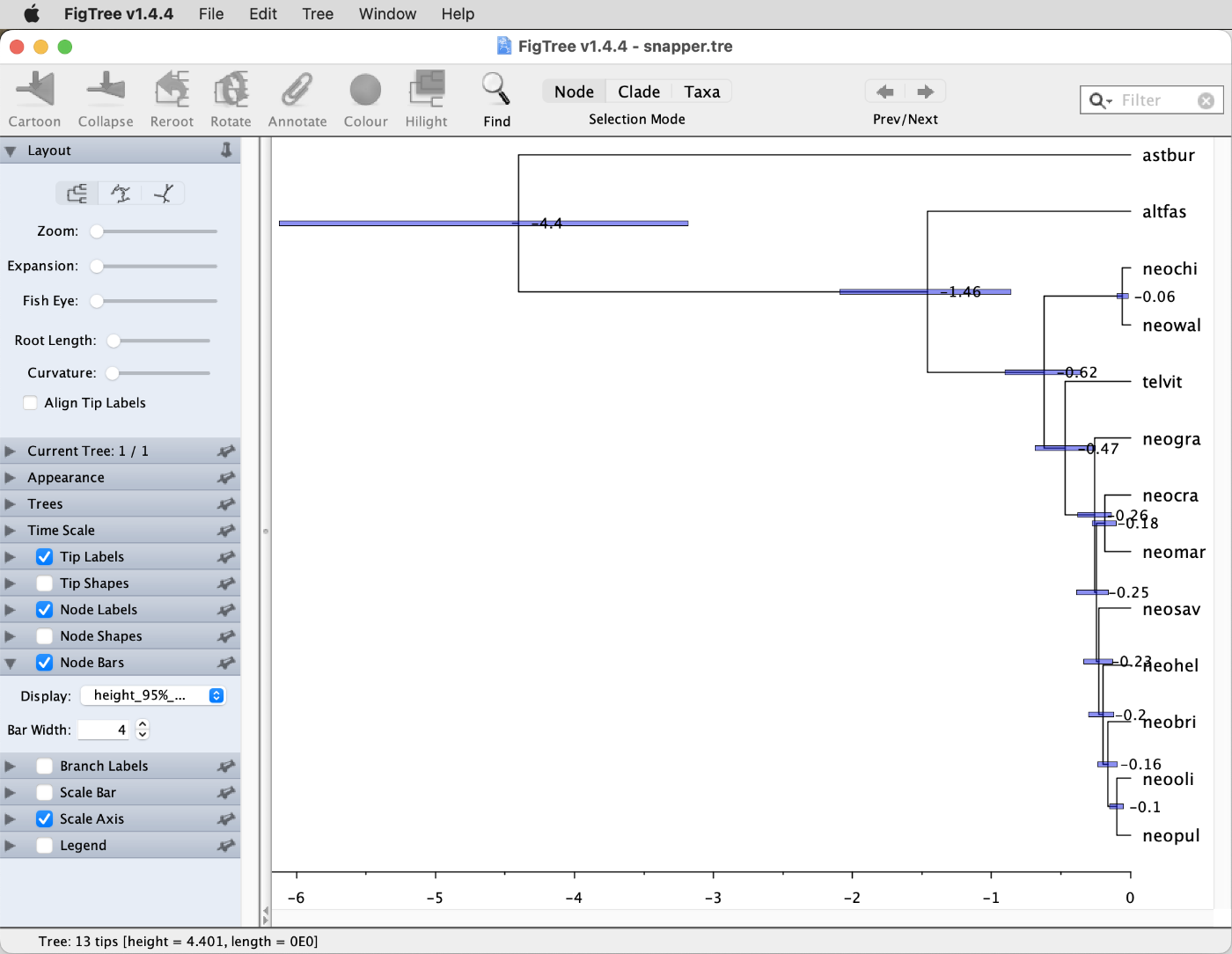Uncheck the Scale Axis checkbox
1232x954 pixels.
(44, 819)
